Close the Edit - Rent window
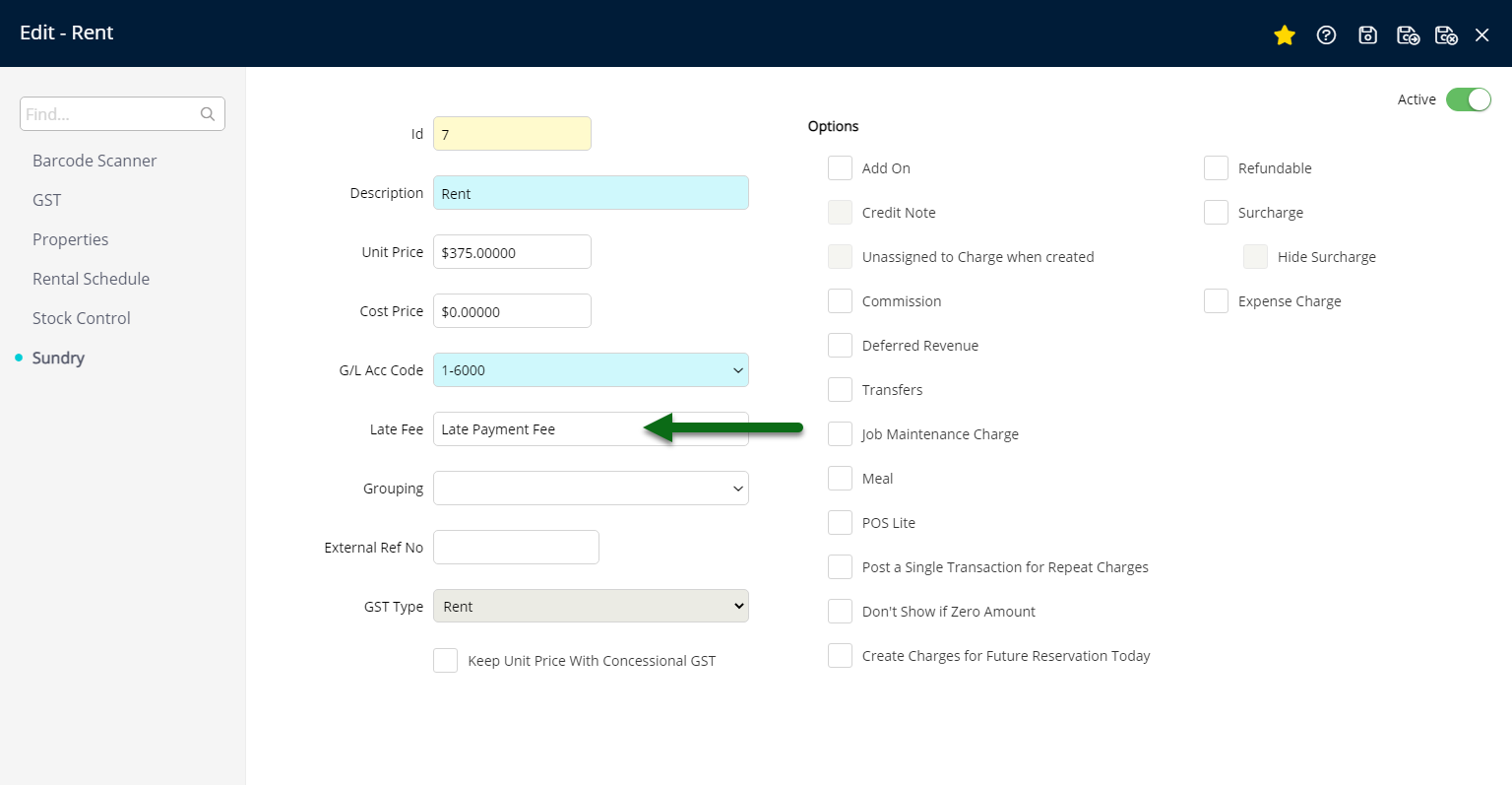The height and width of the screenshot is (785, 1512). pyautogui.click(x=1481, y=34)
